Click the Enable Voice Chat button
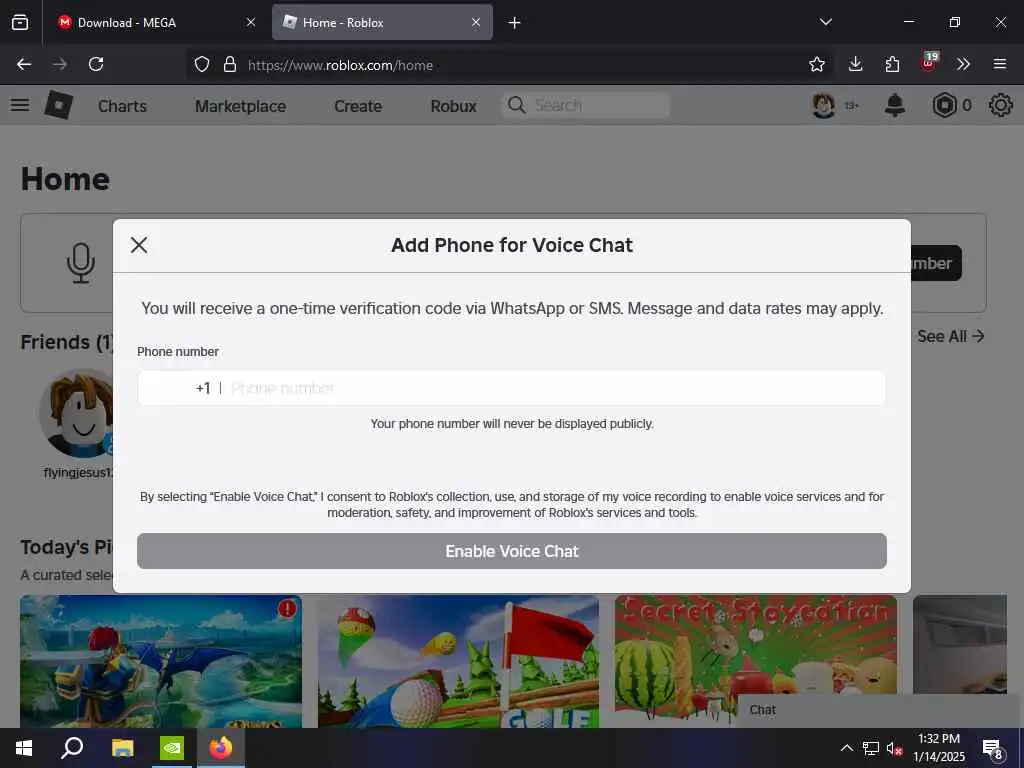1024x768 pixels. click(x=511, y=551)
